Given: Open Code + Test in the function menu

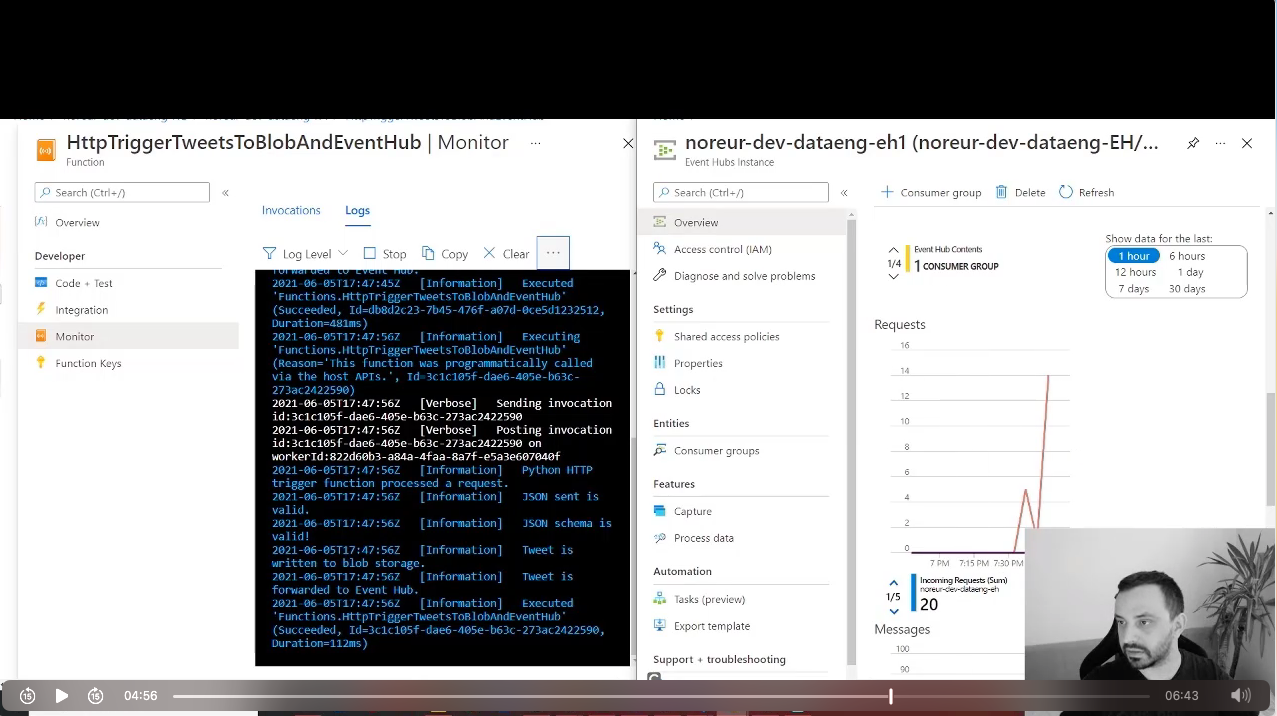Looking at the screenshot, I should pyautogui.click(x=83, y=283).
